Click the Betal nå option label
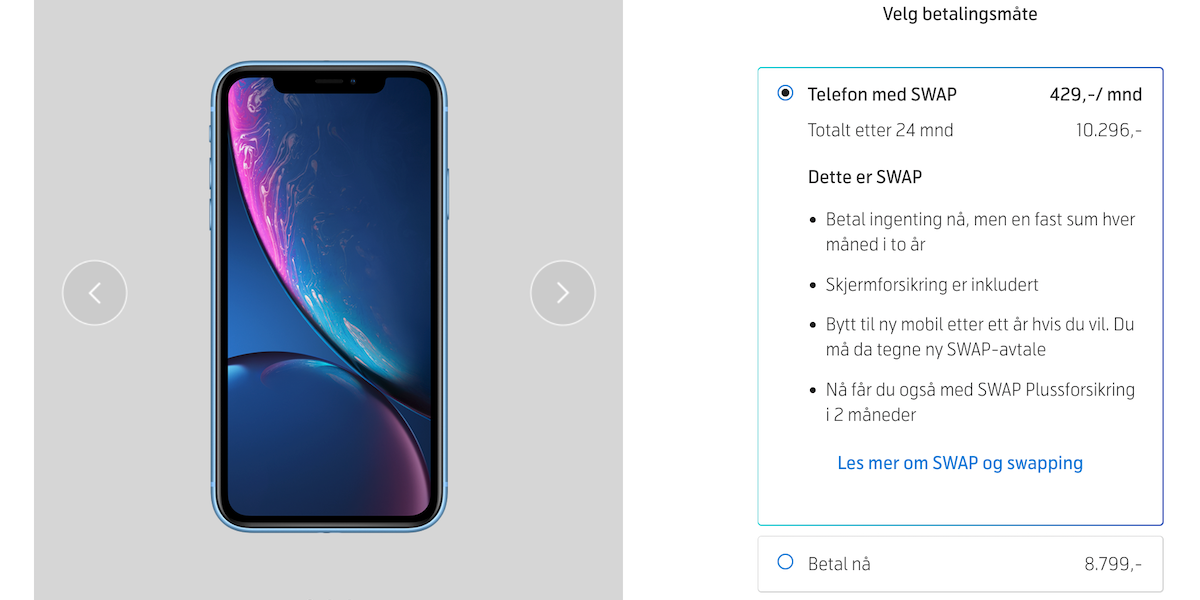 point(839,564)
